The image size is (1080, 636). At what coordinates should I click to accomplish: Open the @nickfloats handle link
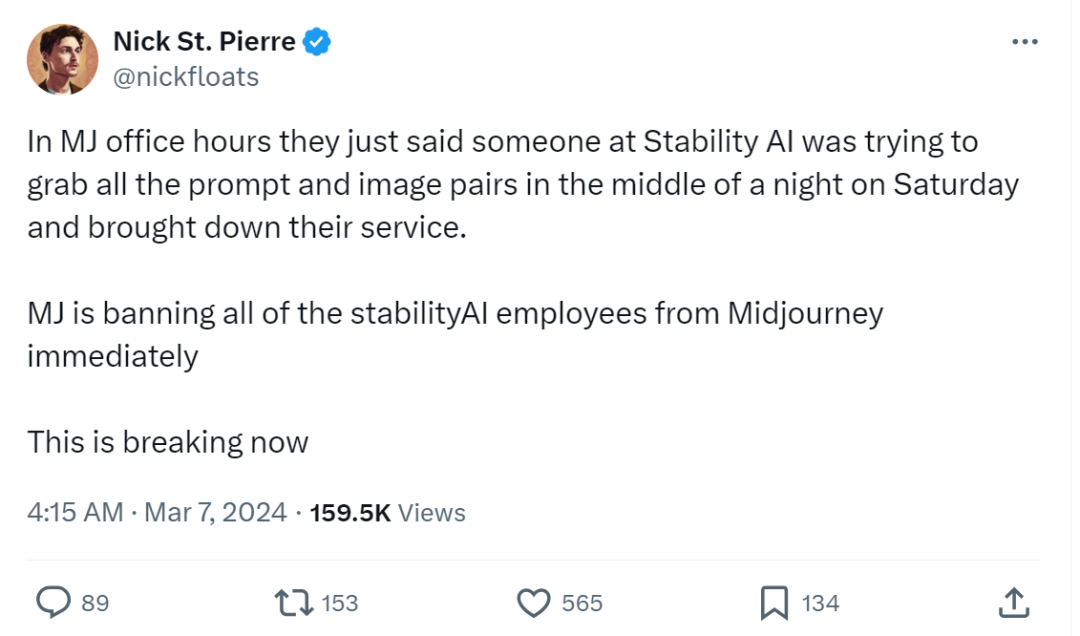tap(186, 76)
